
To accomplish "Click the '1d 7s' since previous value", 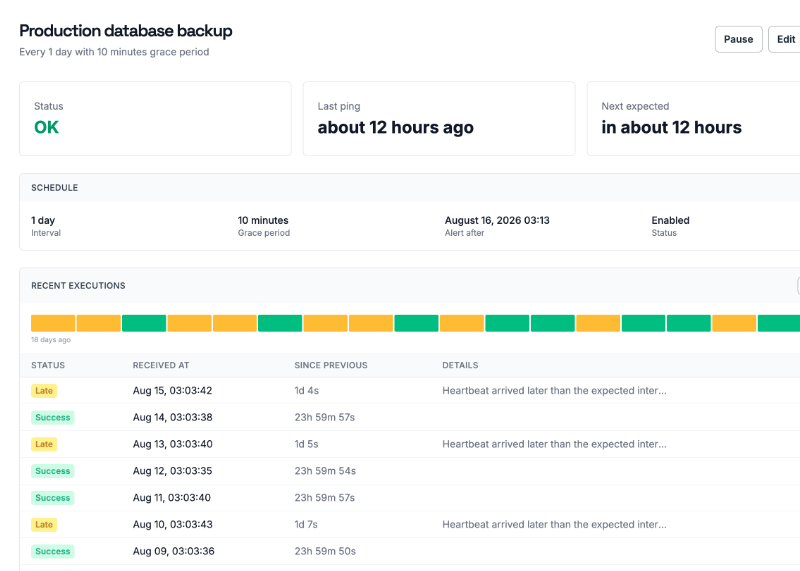I will (x=306, y=525).
